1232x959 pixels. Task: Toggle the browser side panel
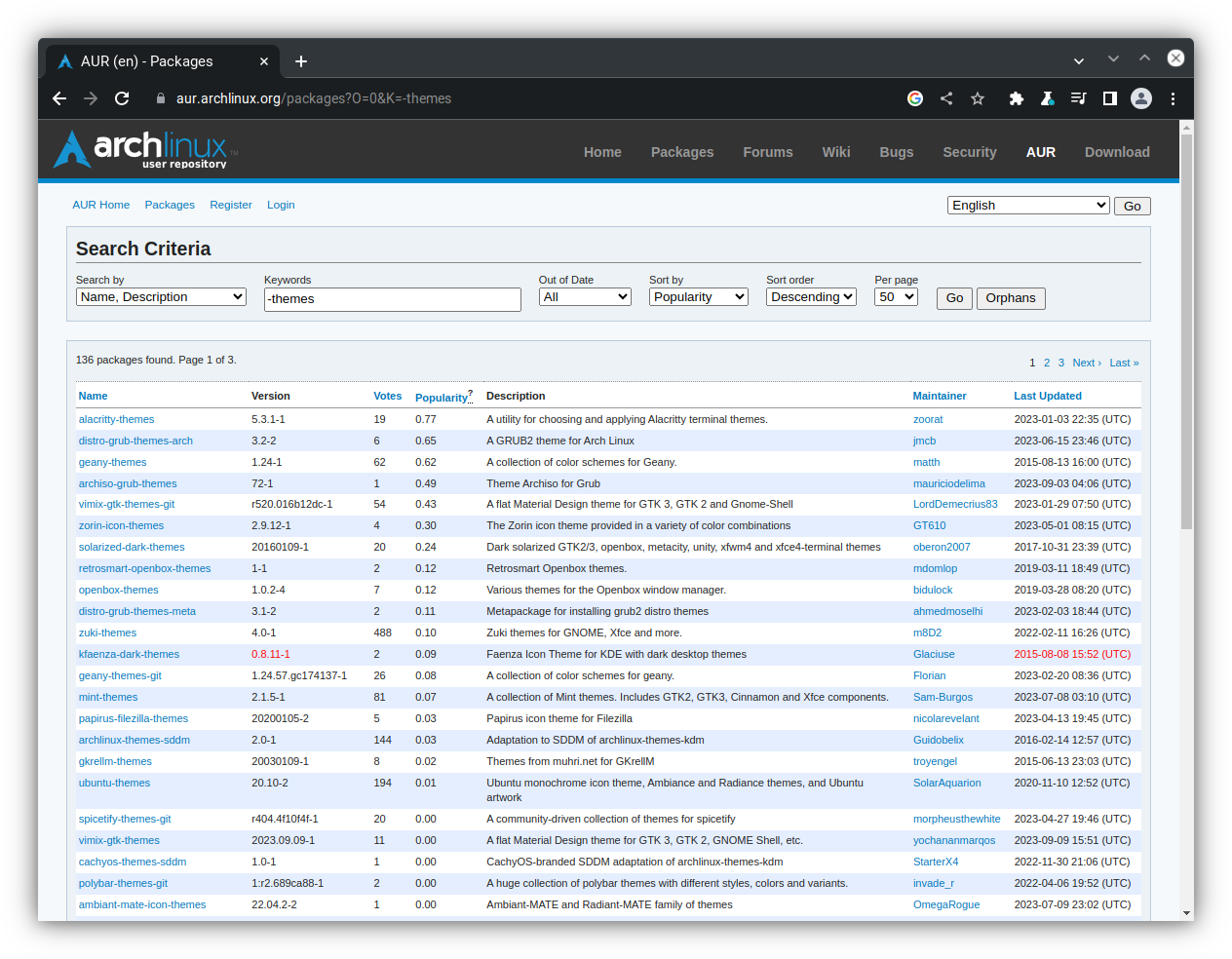pos(1109,98)
